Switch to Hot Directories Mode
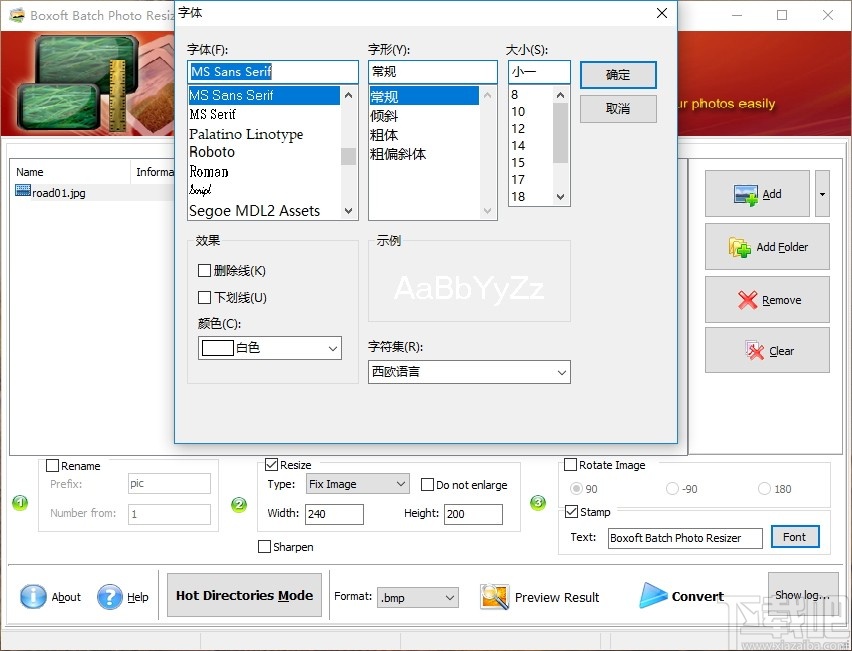Image resolution: width=852 pixels, height=651 pixels. pyautogui.click(x=243, y=595)
